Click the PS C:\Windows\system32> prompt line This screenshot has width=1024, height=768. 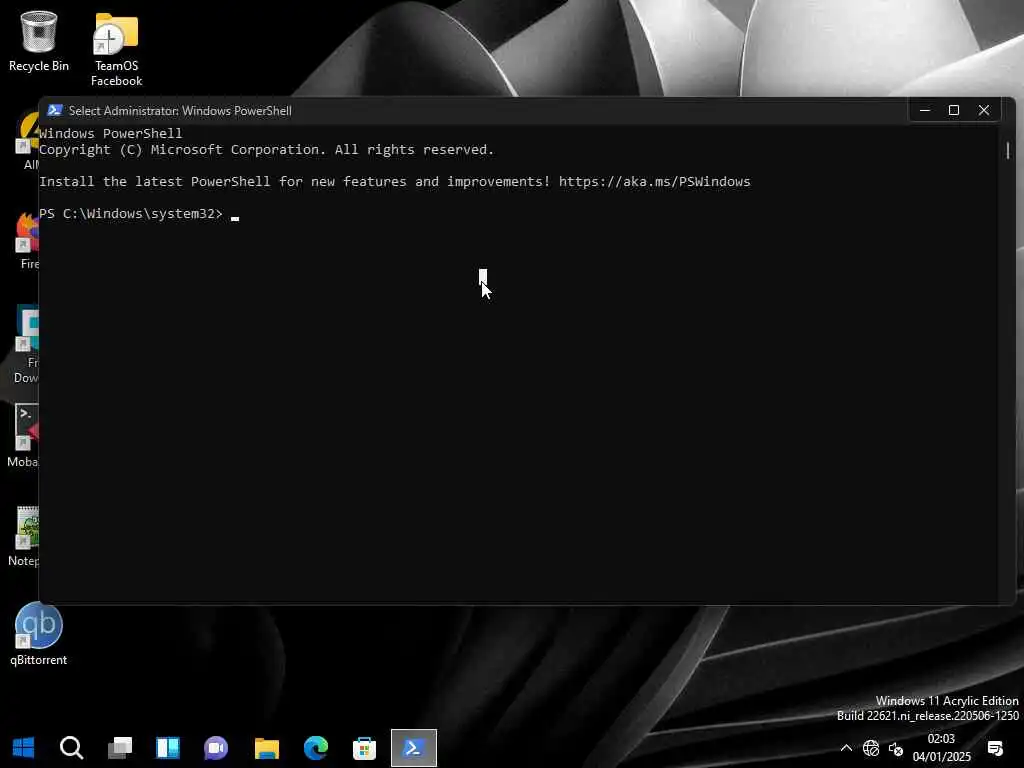point(131,214)
